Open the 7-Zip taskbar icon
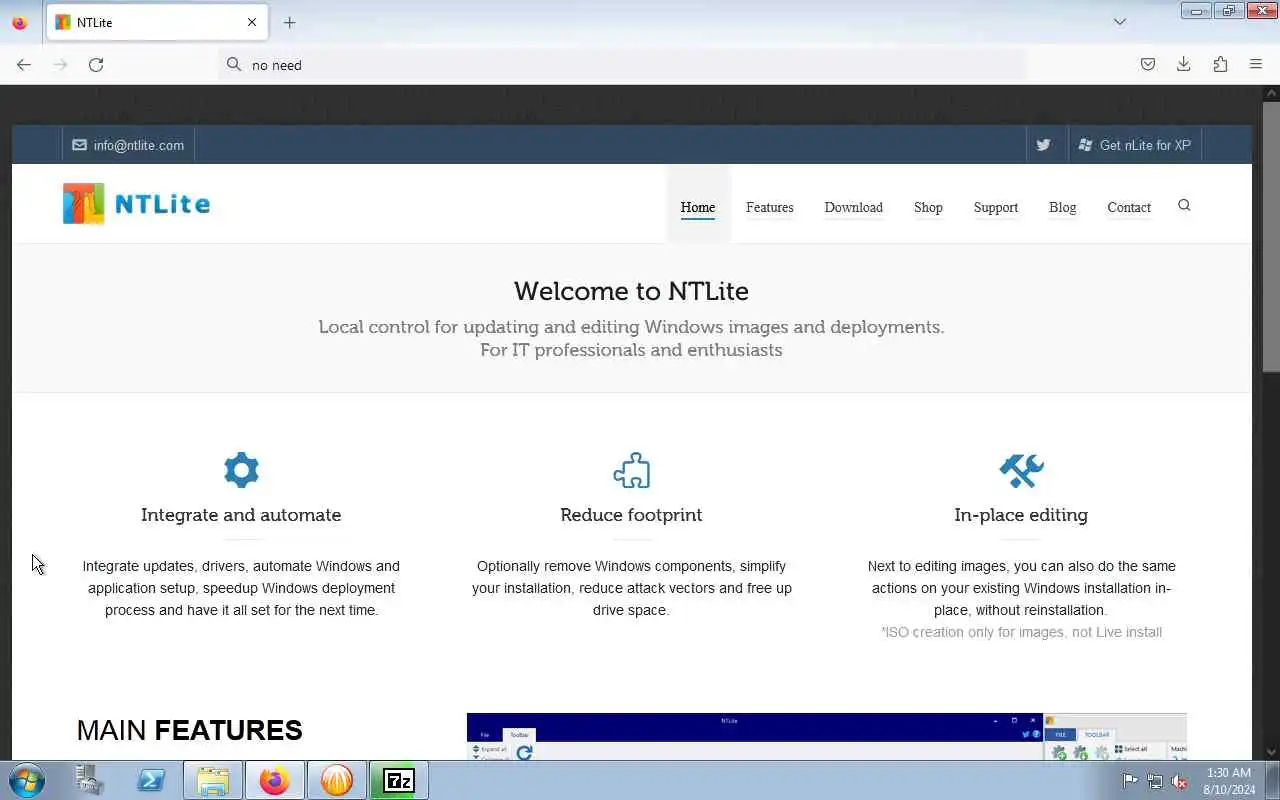The image size is (1280, 800). click(399, 780)
